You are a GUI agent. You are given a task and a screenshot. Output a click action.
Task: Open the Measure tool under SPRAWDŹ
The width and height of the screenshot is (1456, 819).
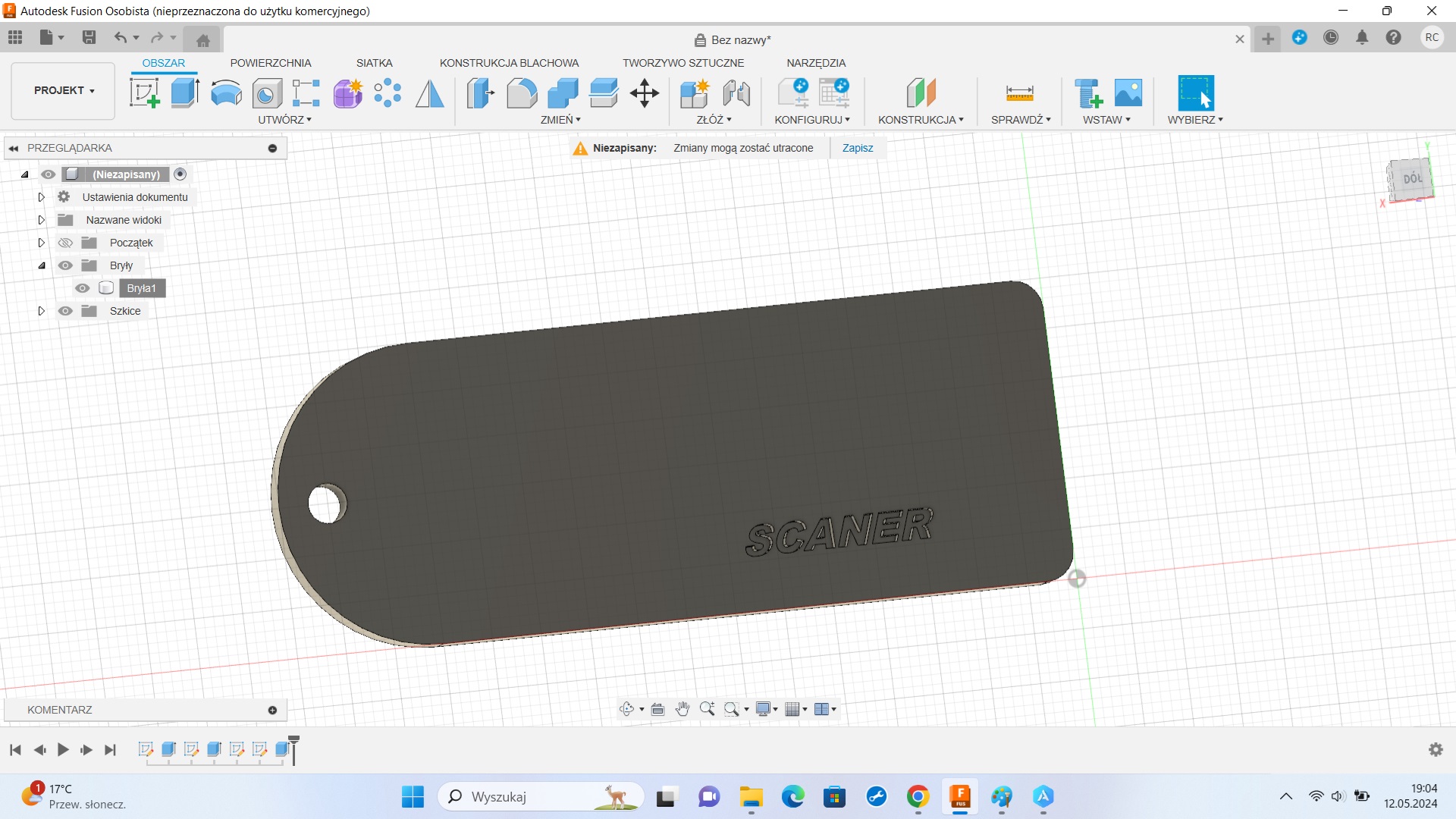coord(1018,93)
